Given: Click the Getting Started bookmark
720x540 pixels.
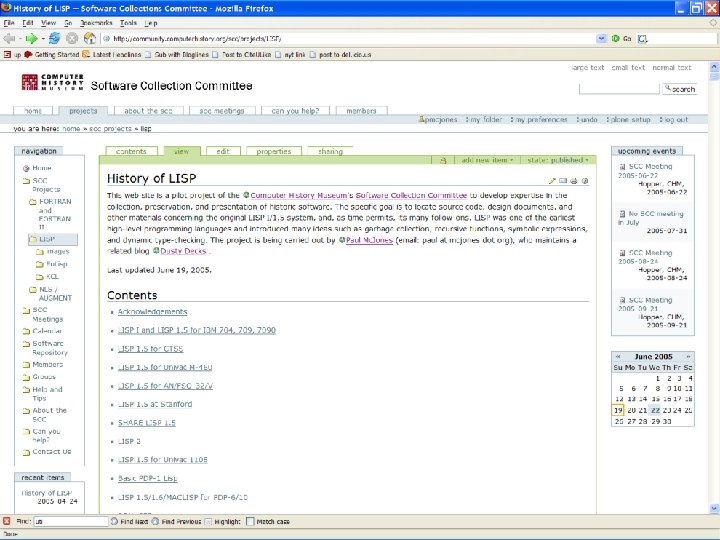Looking at the screenshot, I should pos(52,55).
